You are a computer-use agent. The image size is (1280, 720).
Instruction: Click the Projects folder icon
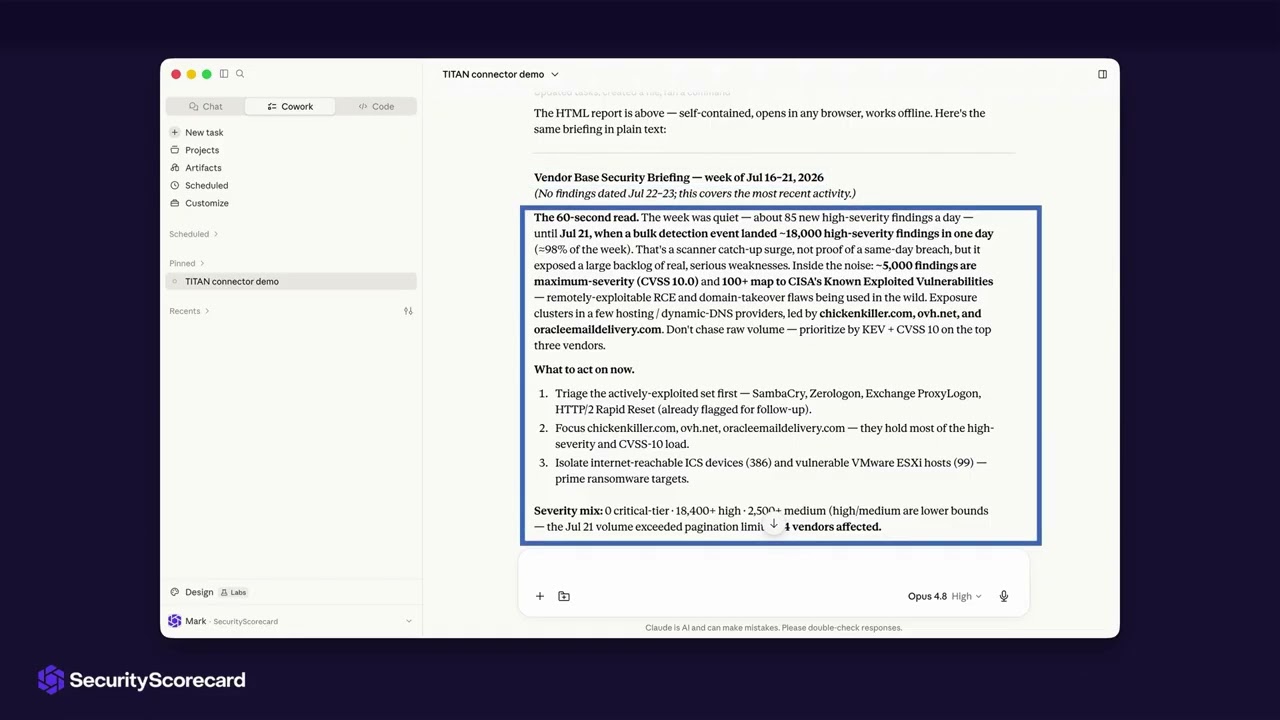click(x=175, y=150)
